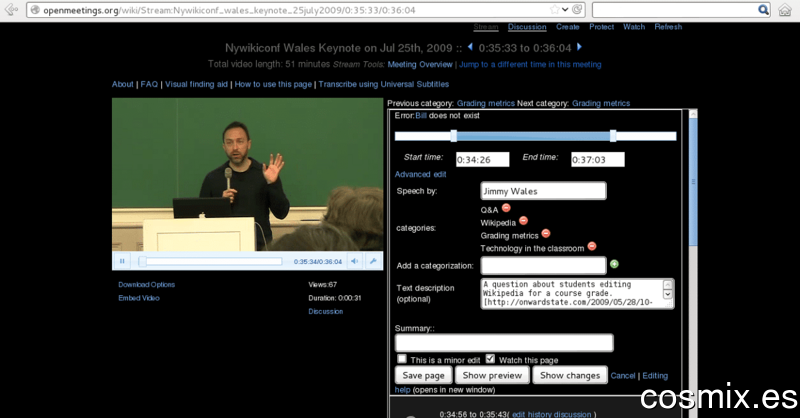Click 'Jump to a different time' link
This screenshot has width=800, height=418.
pos(530,64)
